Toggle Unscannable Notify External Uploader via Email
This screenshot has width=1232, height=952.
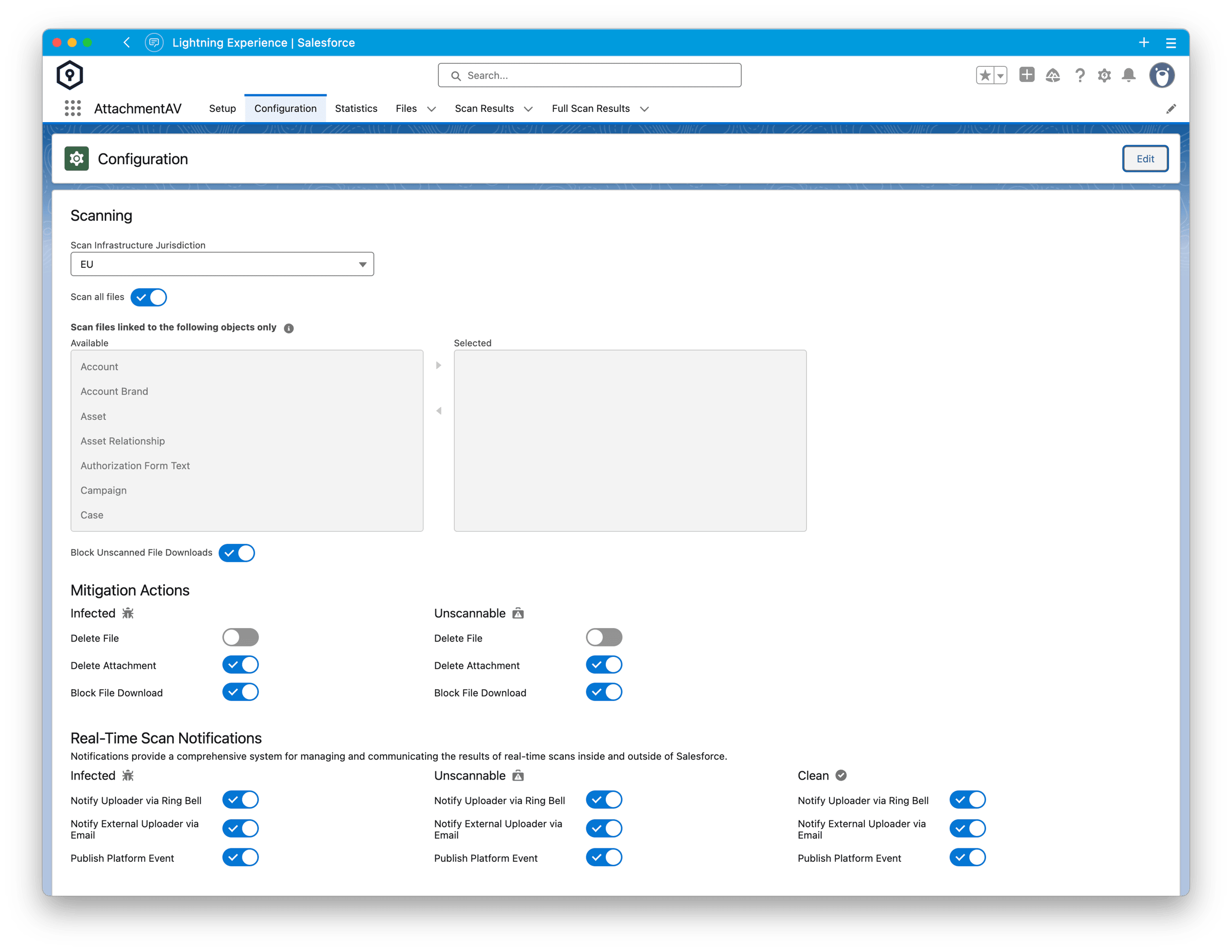click(x=604, y=828)
